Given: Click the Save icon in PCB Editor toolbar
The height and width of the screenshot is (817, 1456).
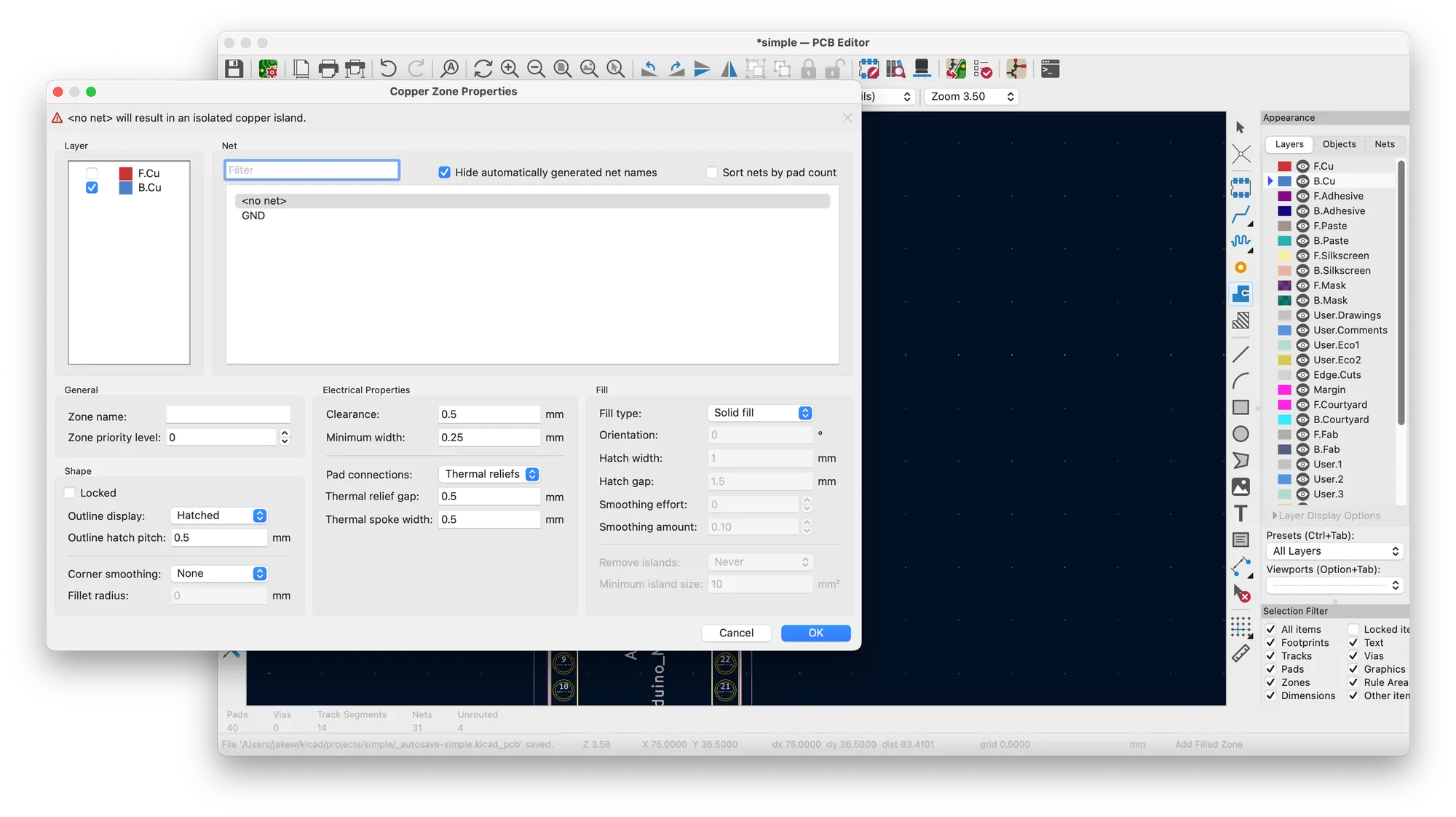Looking at the screenshot, I should click(234, 69).
